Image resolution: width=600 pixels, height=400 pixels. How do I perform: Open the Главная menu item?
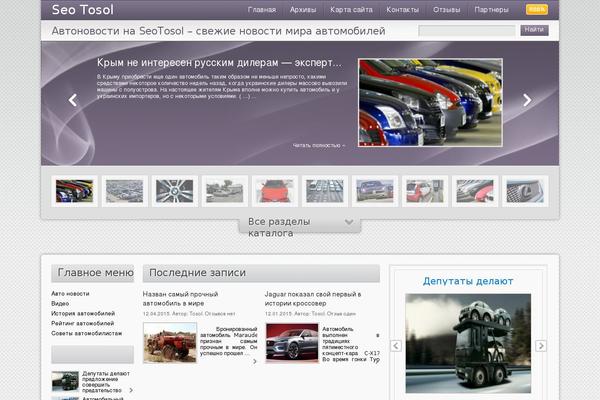pyautogui.click(x=262, y=11)
